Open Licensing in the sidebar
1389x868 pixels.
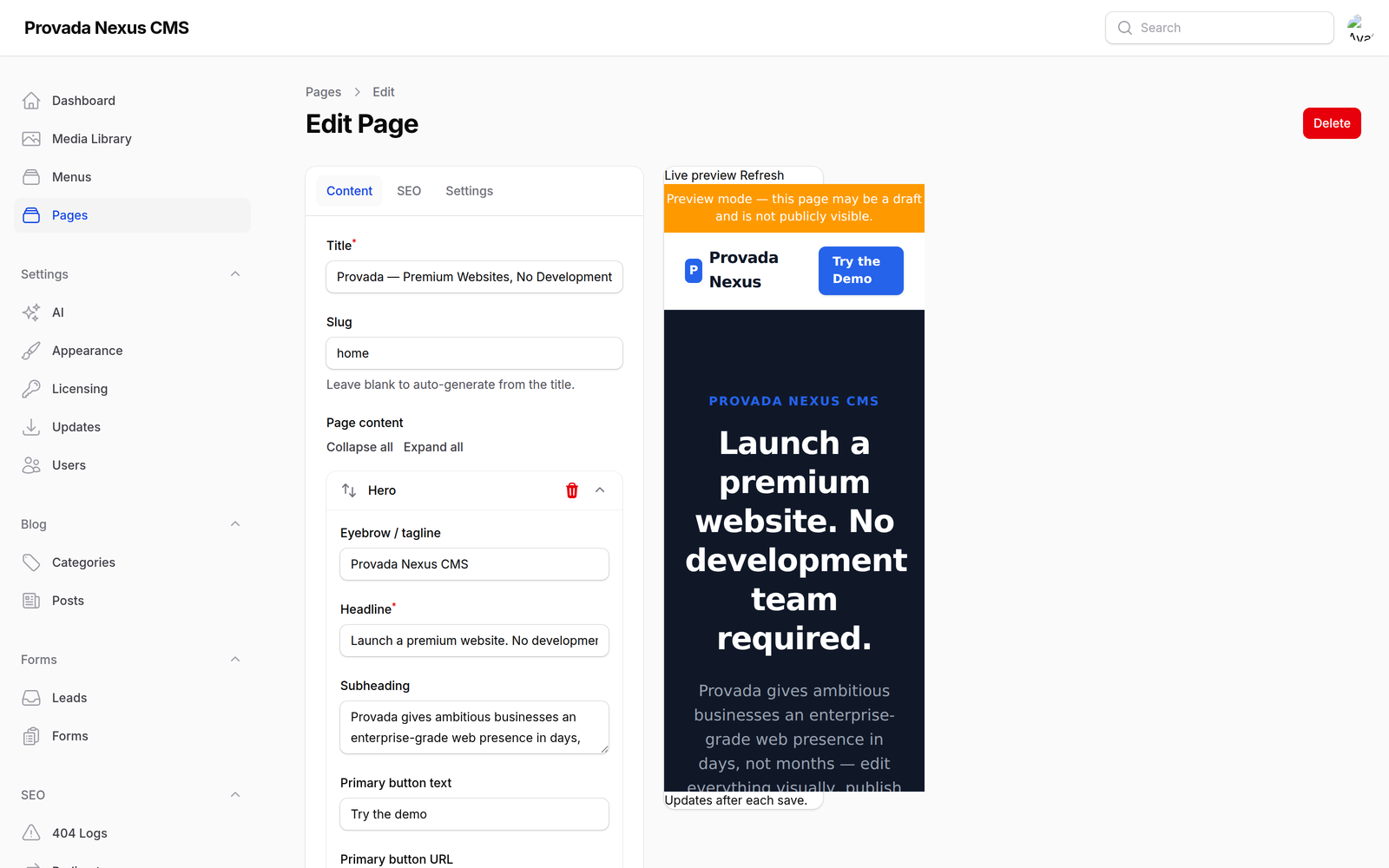pos(132,389)
